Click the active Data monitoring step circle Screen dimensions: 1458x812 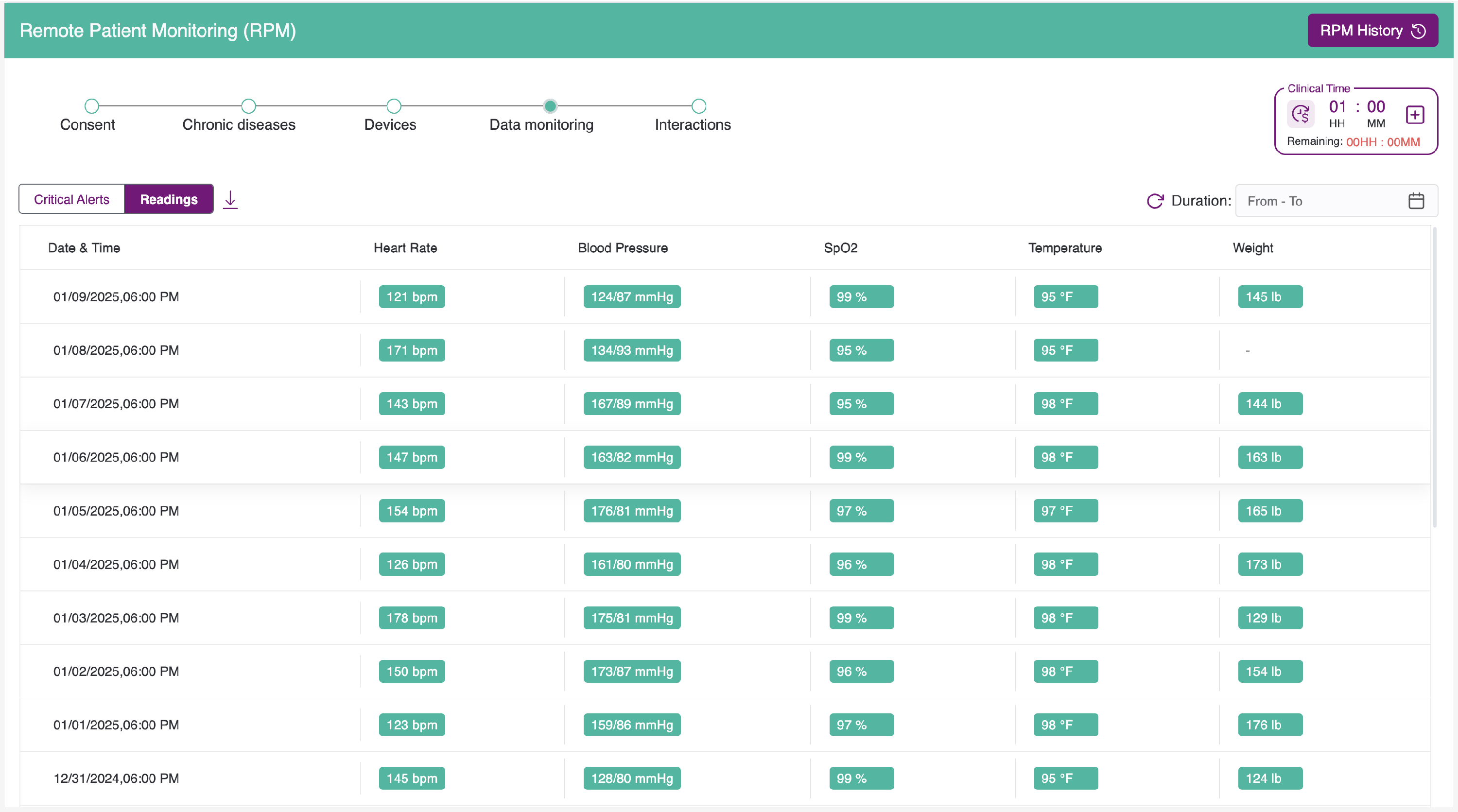pyautogui.click(x=550, y=106)
